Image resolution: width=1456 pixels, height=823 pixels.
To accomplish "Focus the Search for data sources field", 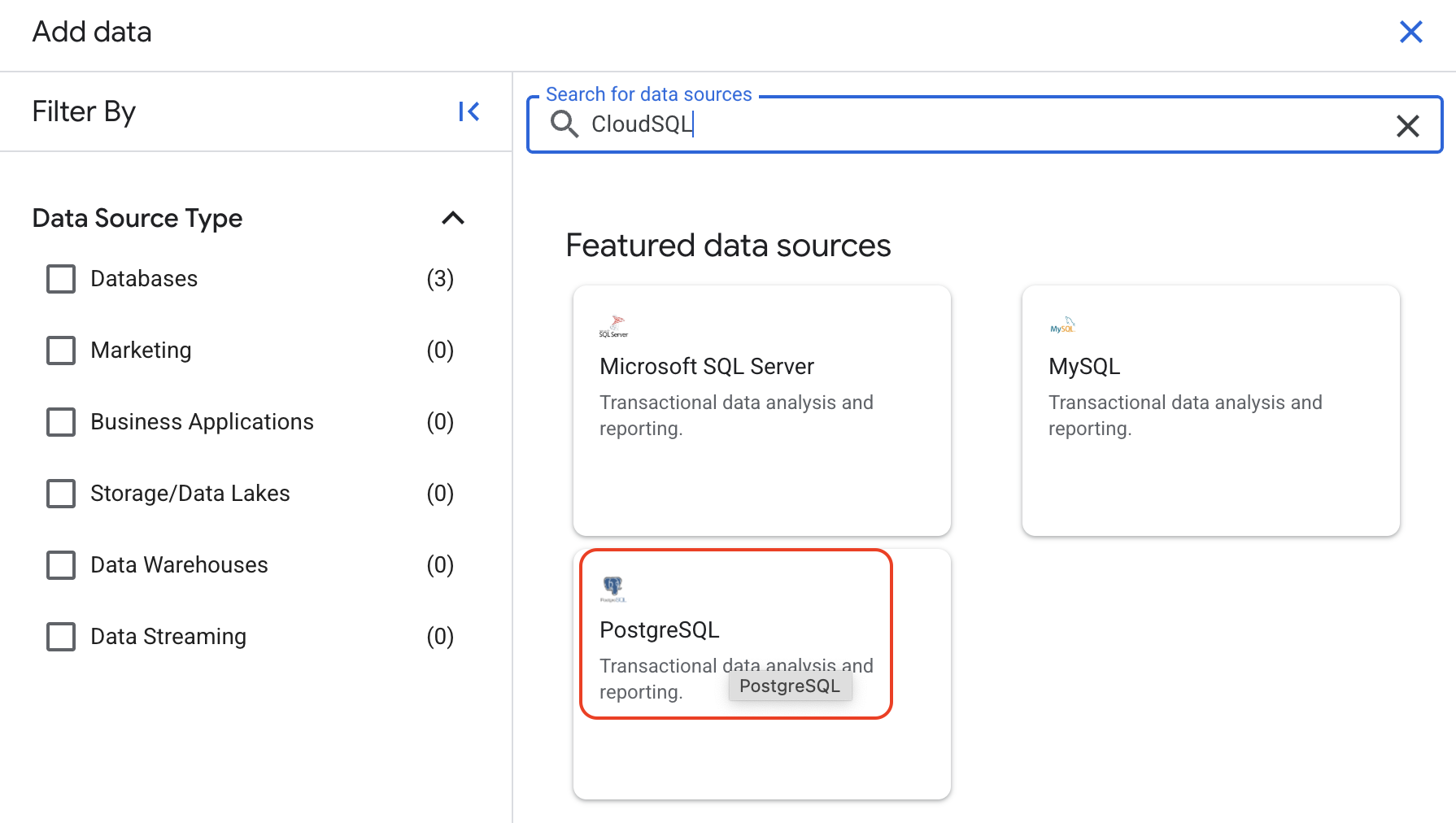I will pyautogui.click(x=984, y=124).
